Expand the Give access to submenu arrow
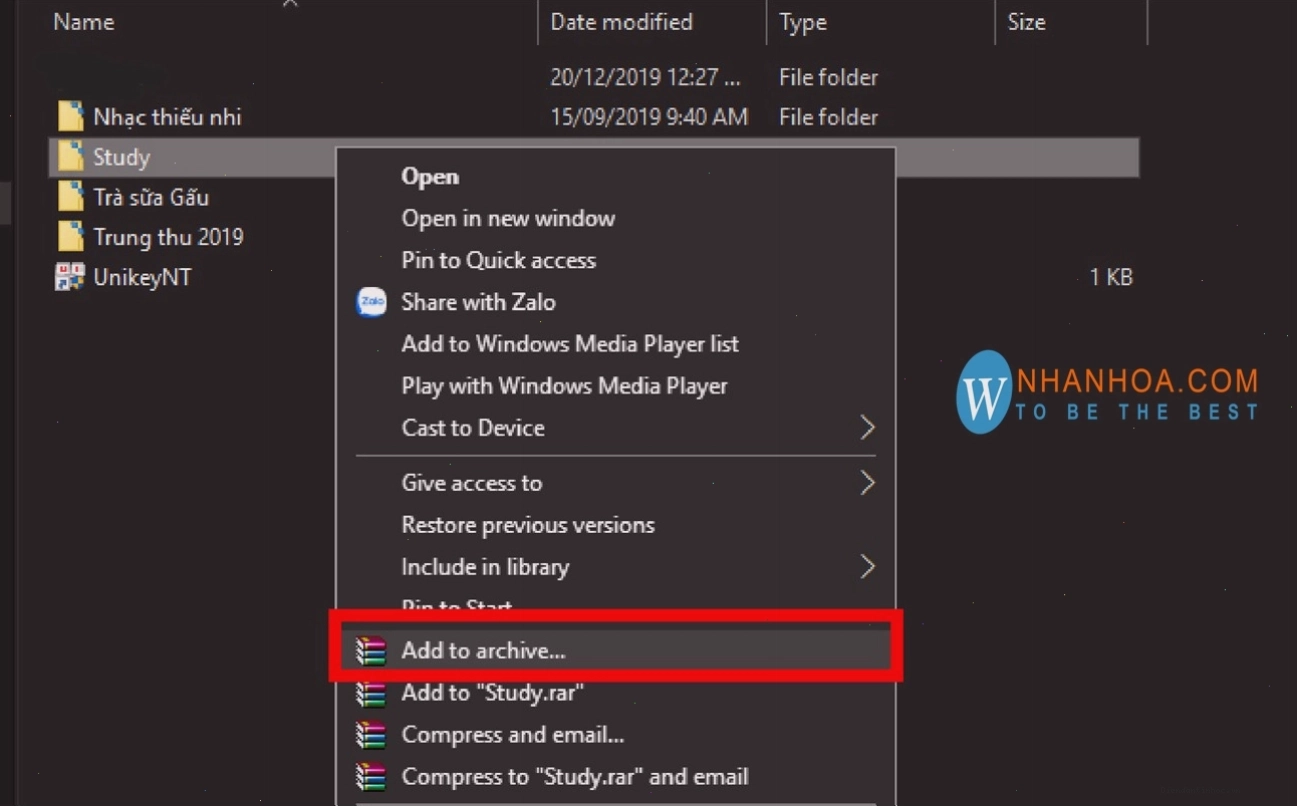The width and height of the screenshot is (1297, 807). pyautogui.click(x=867, y=483)
